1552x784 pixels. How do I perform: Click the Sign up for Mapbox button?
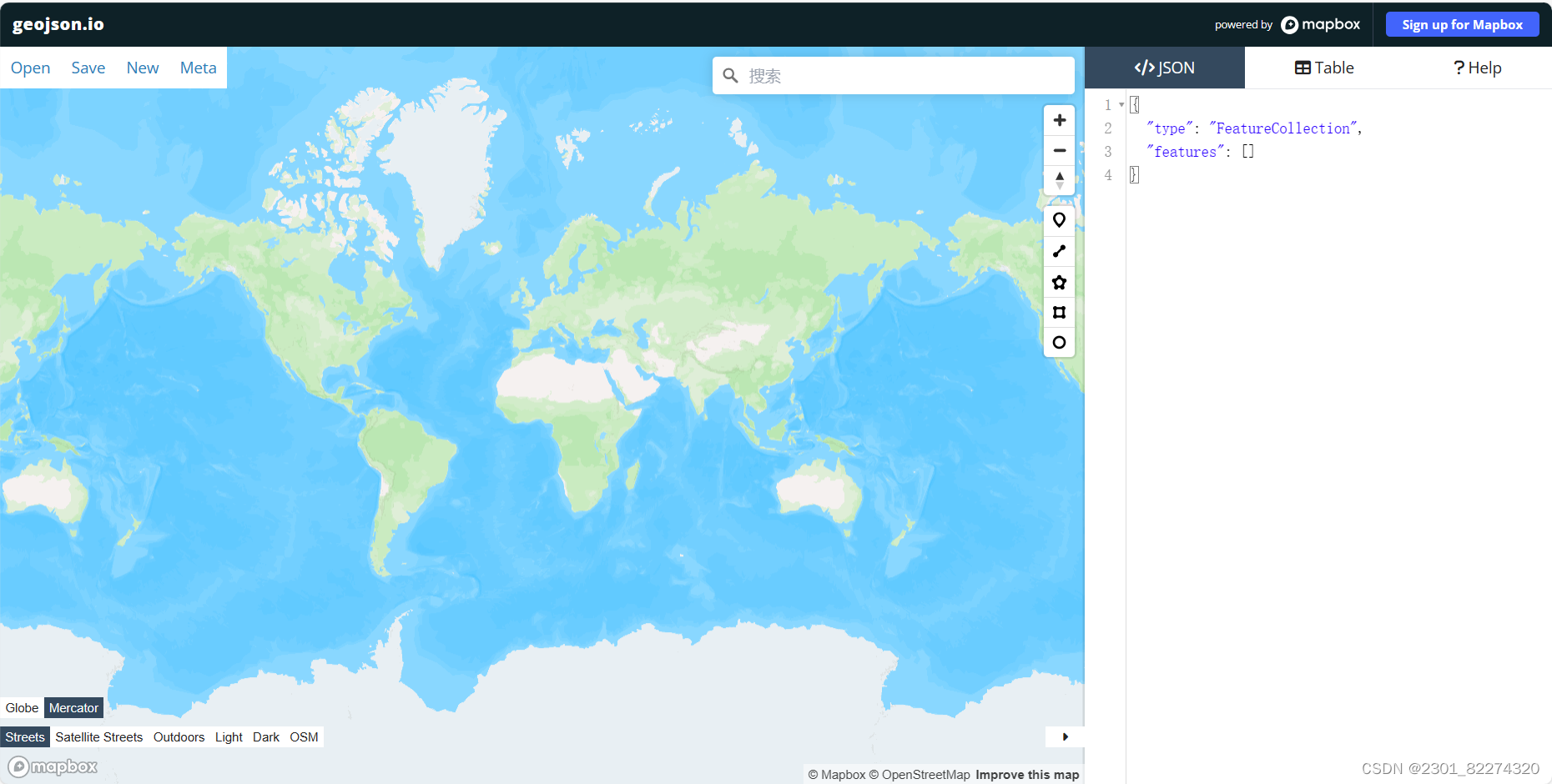point(1462,24)
